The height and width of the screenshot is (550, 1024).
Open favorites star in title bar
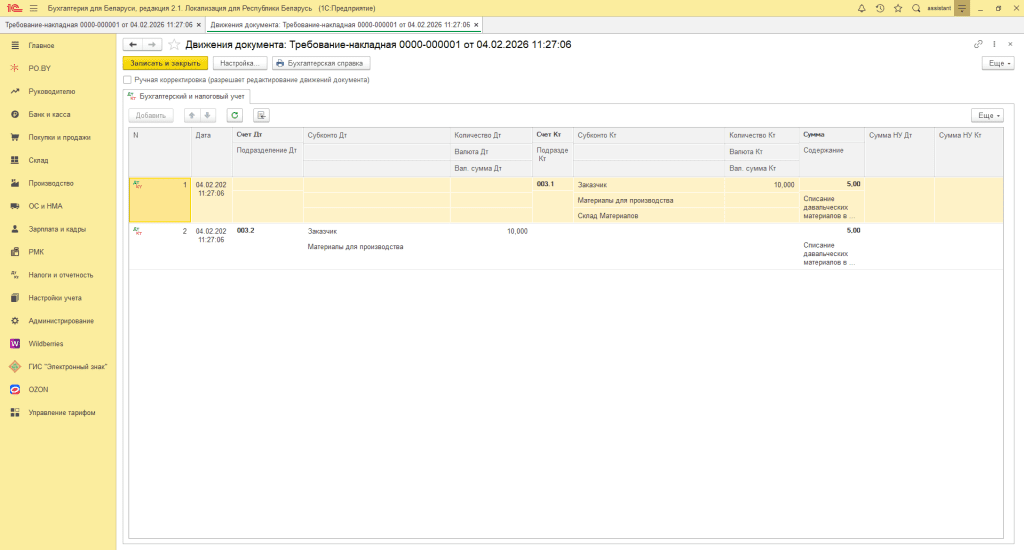coord(898,8)
